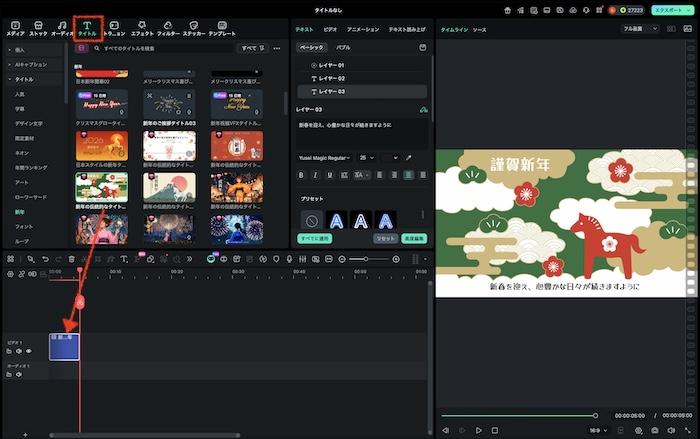Select ネオン in title categories
The image size is (700, 439).
point(22,153)
